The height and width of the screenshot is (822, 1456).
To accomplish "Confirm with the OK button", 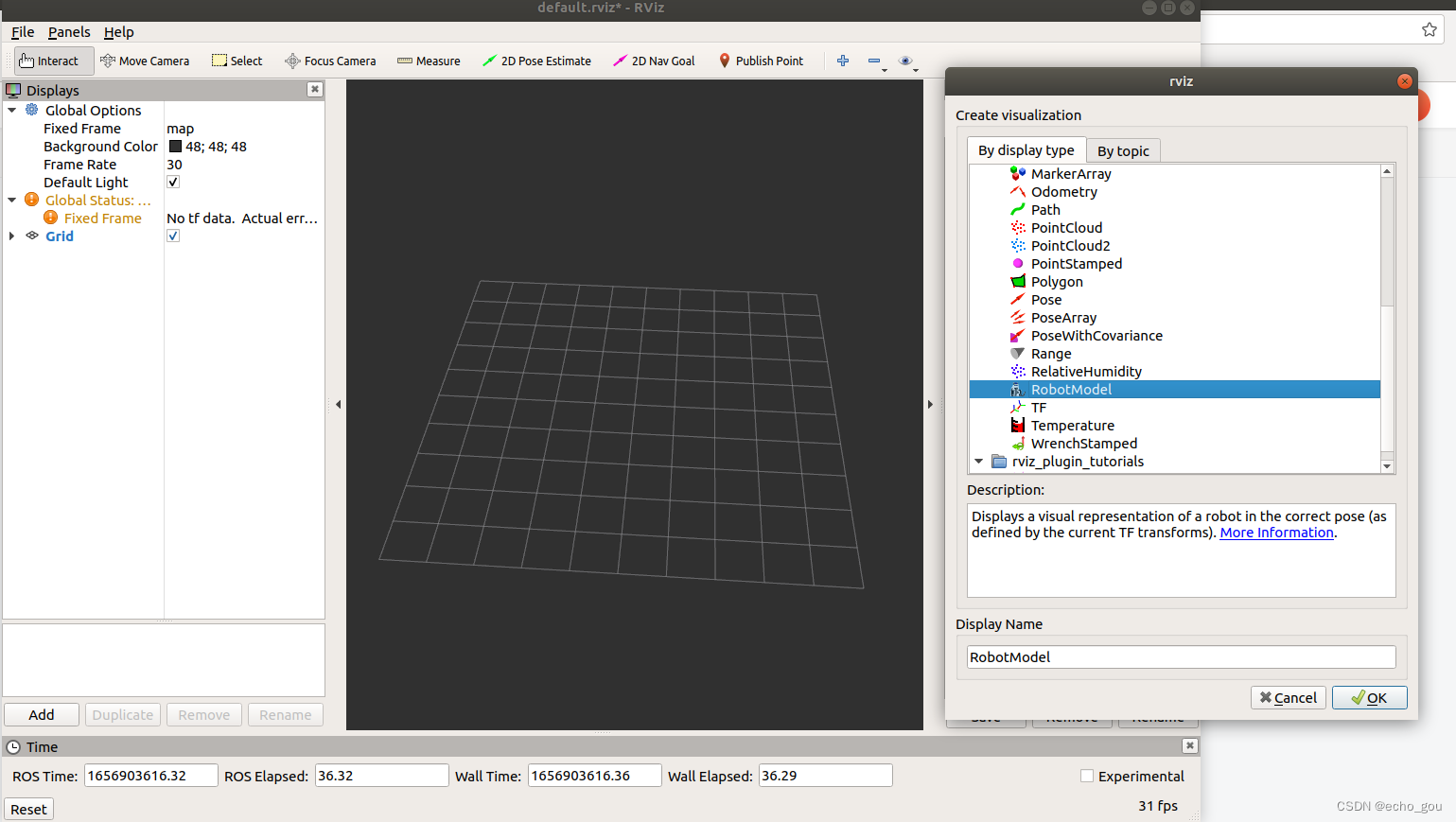I will pyautogui.click(x=1369, y=698).
